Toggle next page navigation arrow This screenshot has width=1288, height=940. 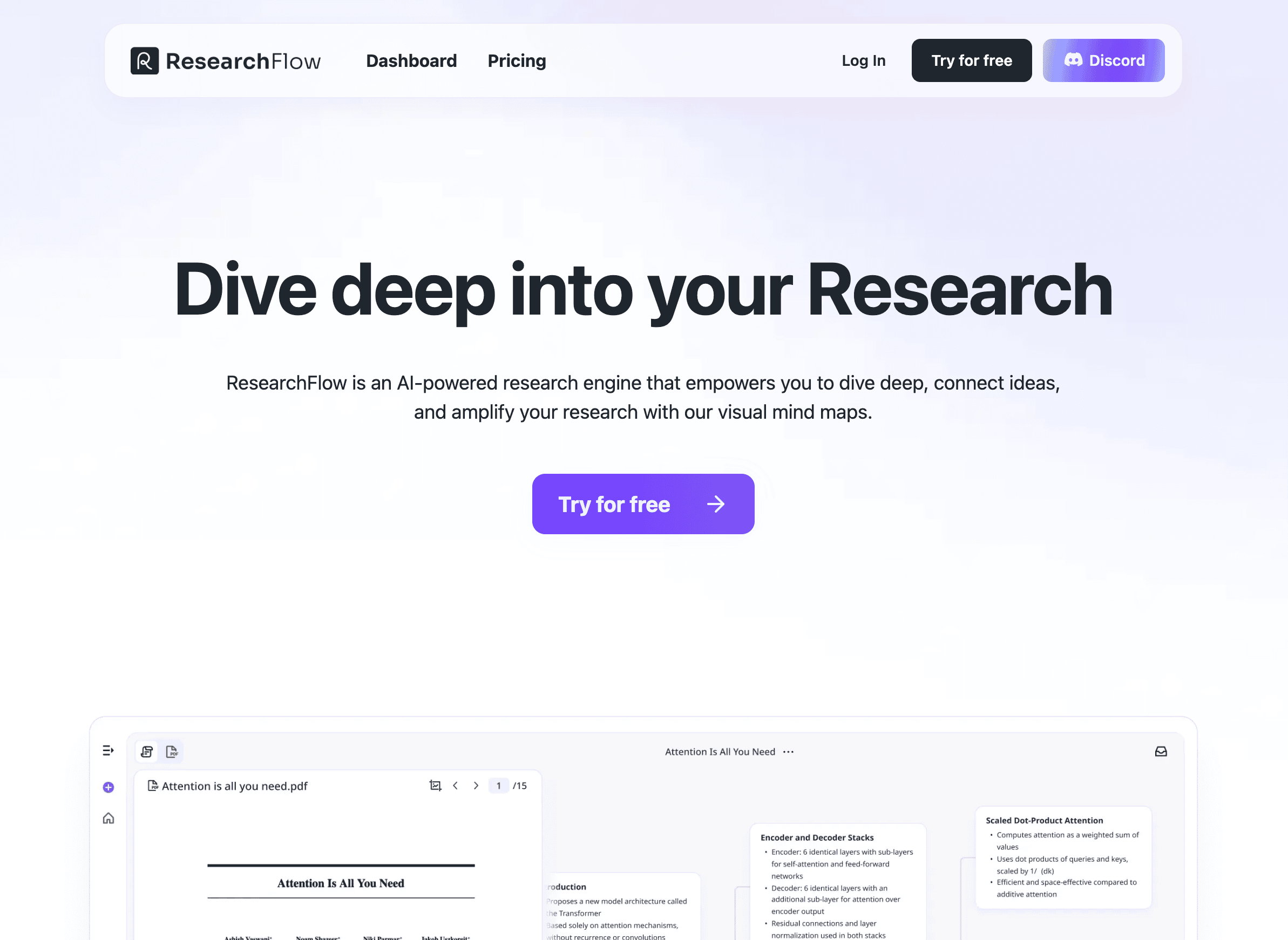click(x=476, y=785)
